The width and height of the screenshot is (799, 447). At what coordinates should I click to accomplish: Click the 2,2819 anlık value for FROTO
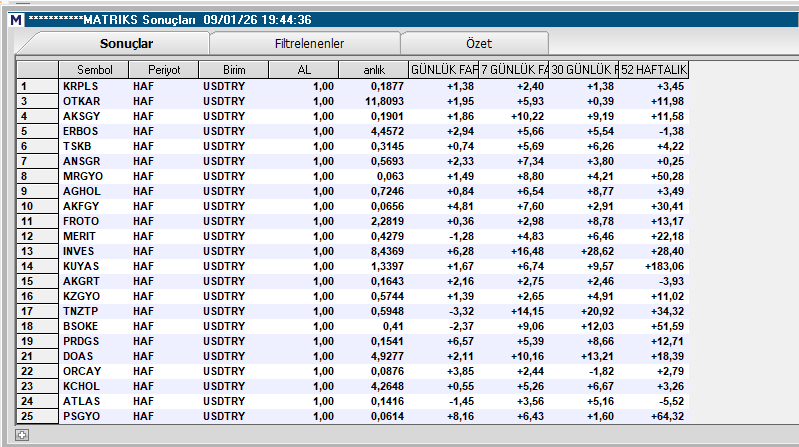click(387, 221)
